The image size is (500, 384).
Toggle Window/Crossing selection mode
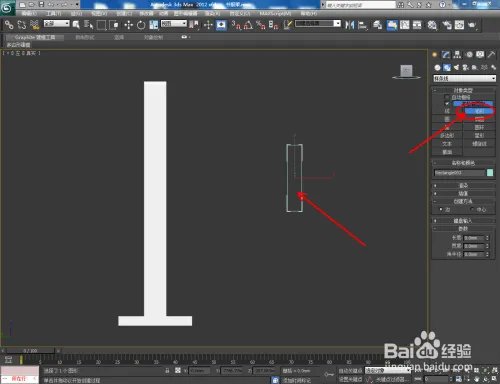(114, 25)
